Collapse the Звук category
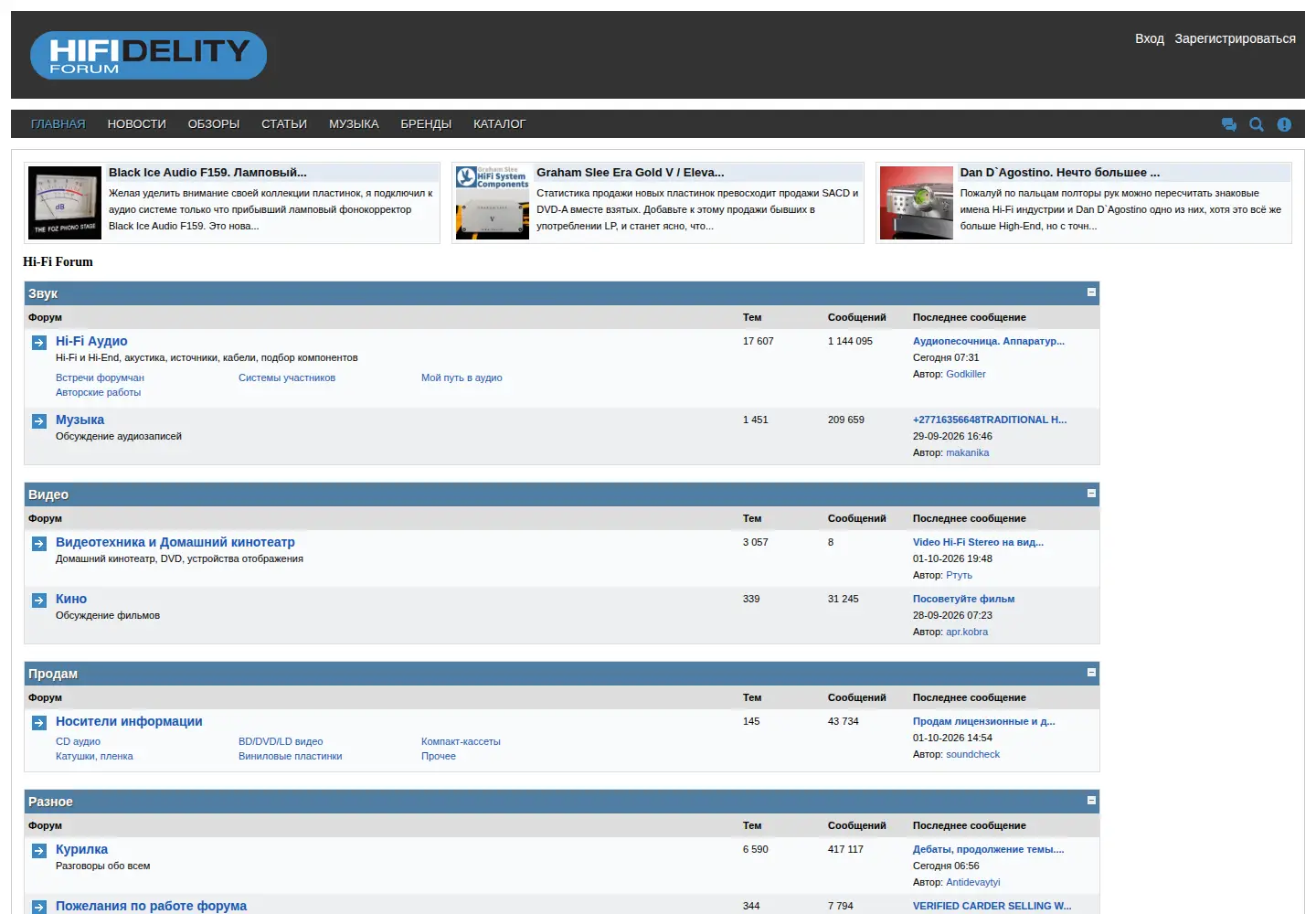 click(x=1091, y=292)
